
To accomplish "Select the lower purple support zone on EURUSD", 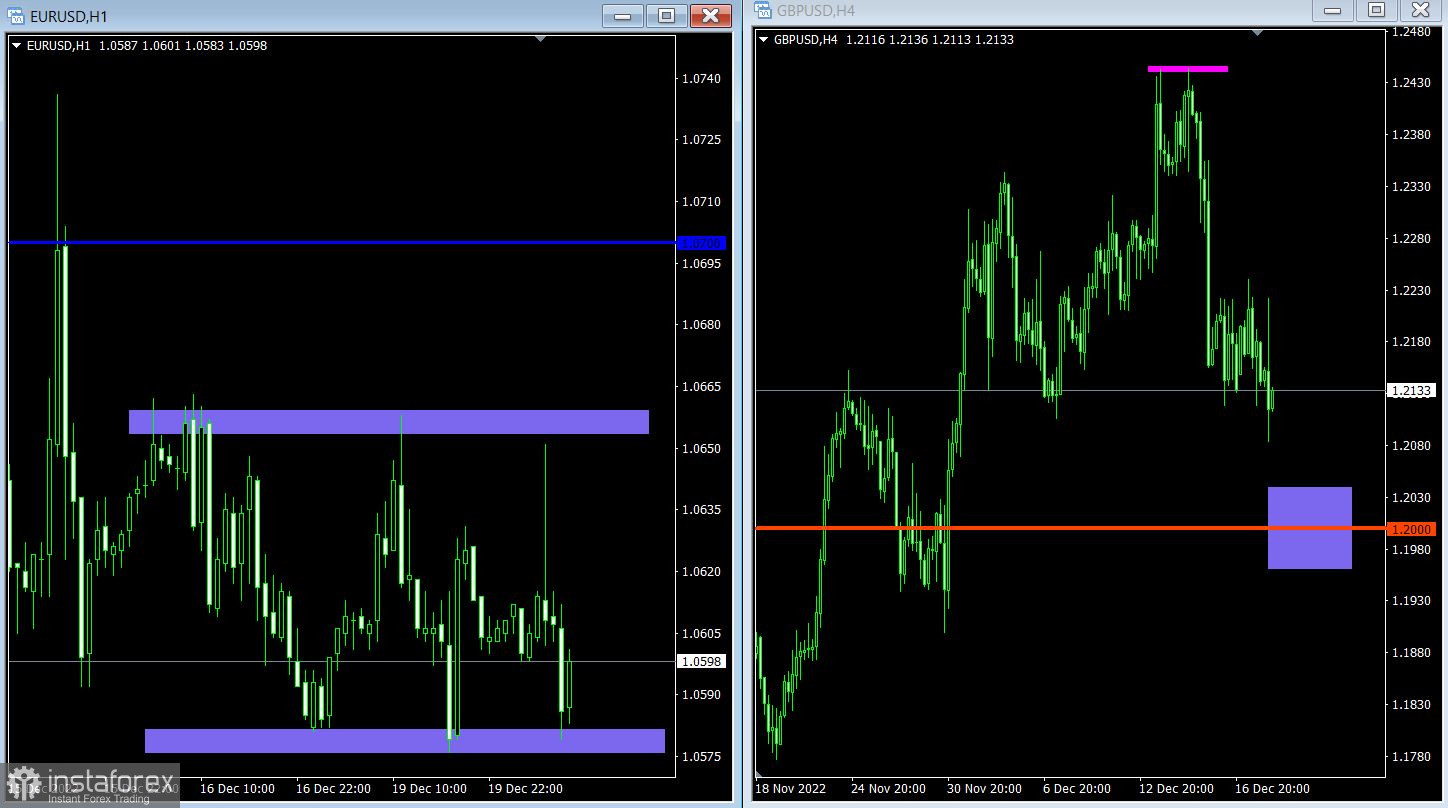I will 405,740.
